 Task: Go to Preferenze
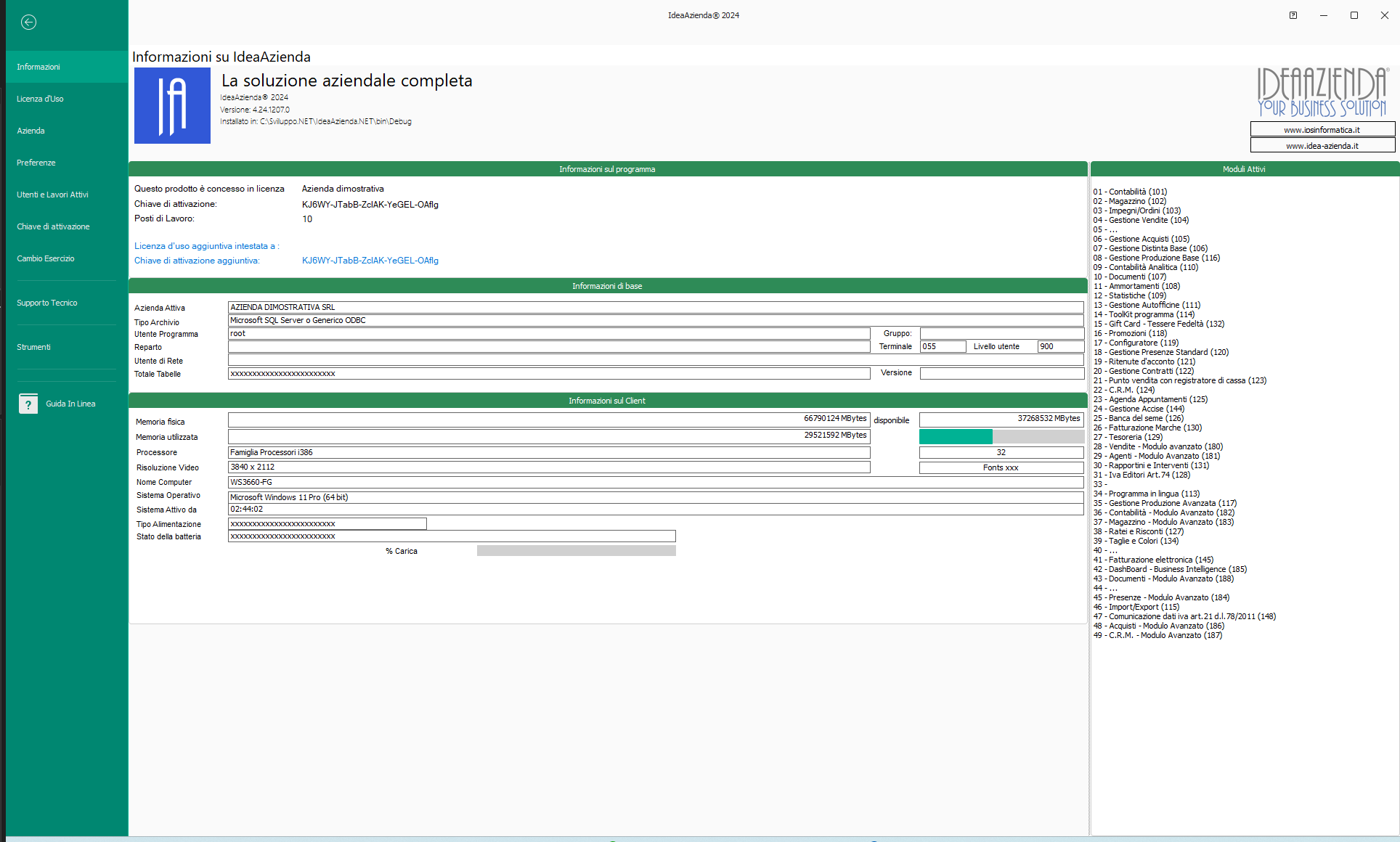pyautogui.click(x=66, y=163)
